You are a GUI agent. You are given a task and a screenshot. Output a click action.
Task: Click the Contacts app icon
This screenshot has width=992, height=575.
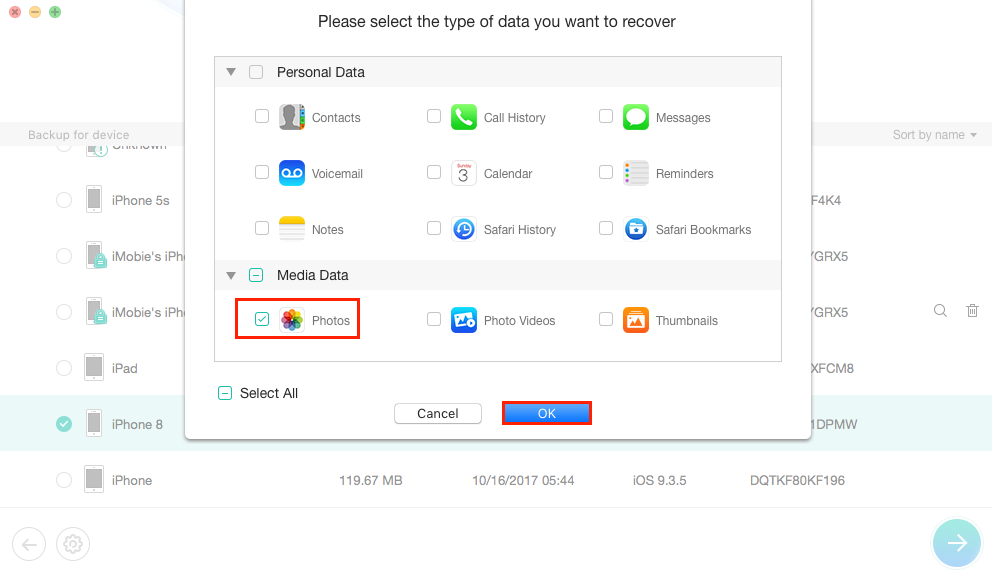pyautogui.click(x=292, y=117)
